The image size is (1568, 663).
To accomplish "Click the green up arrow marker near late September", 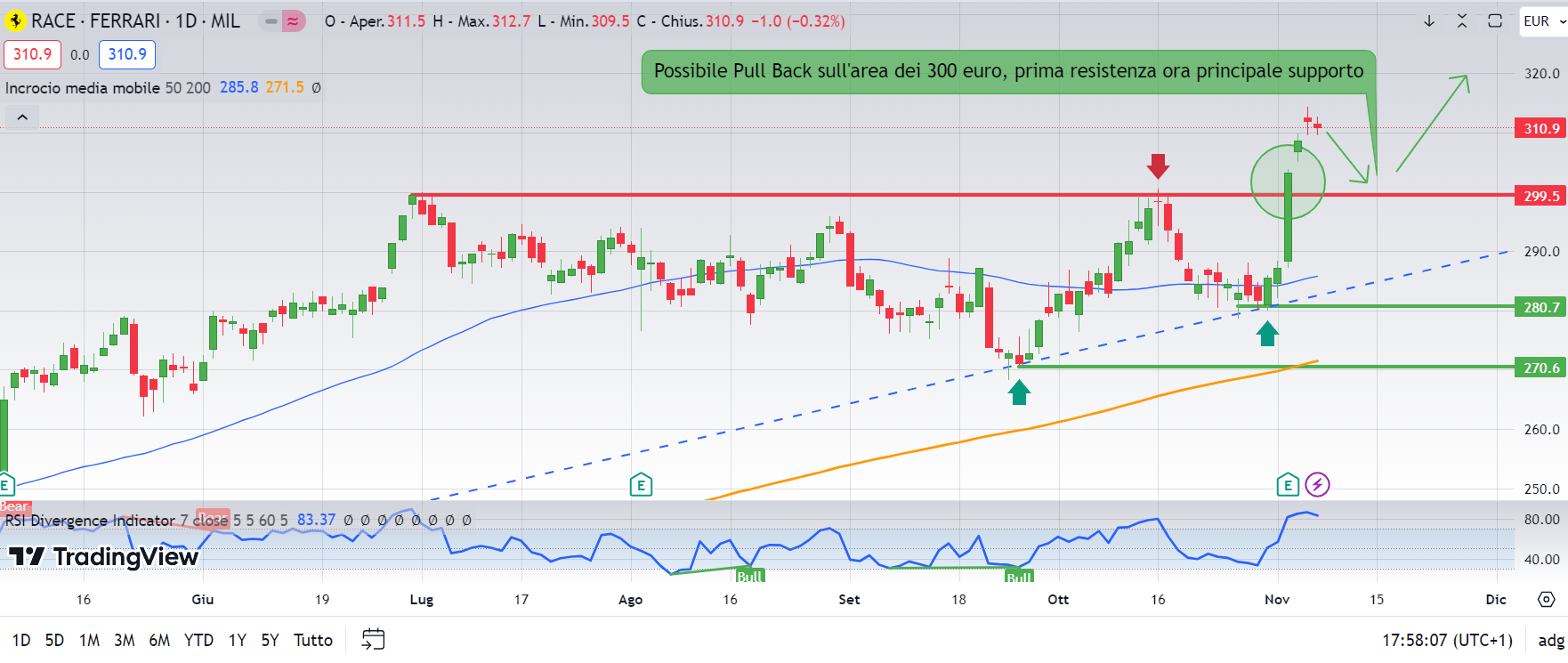I will (x=1019, y=392).
